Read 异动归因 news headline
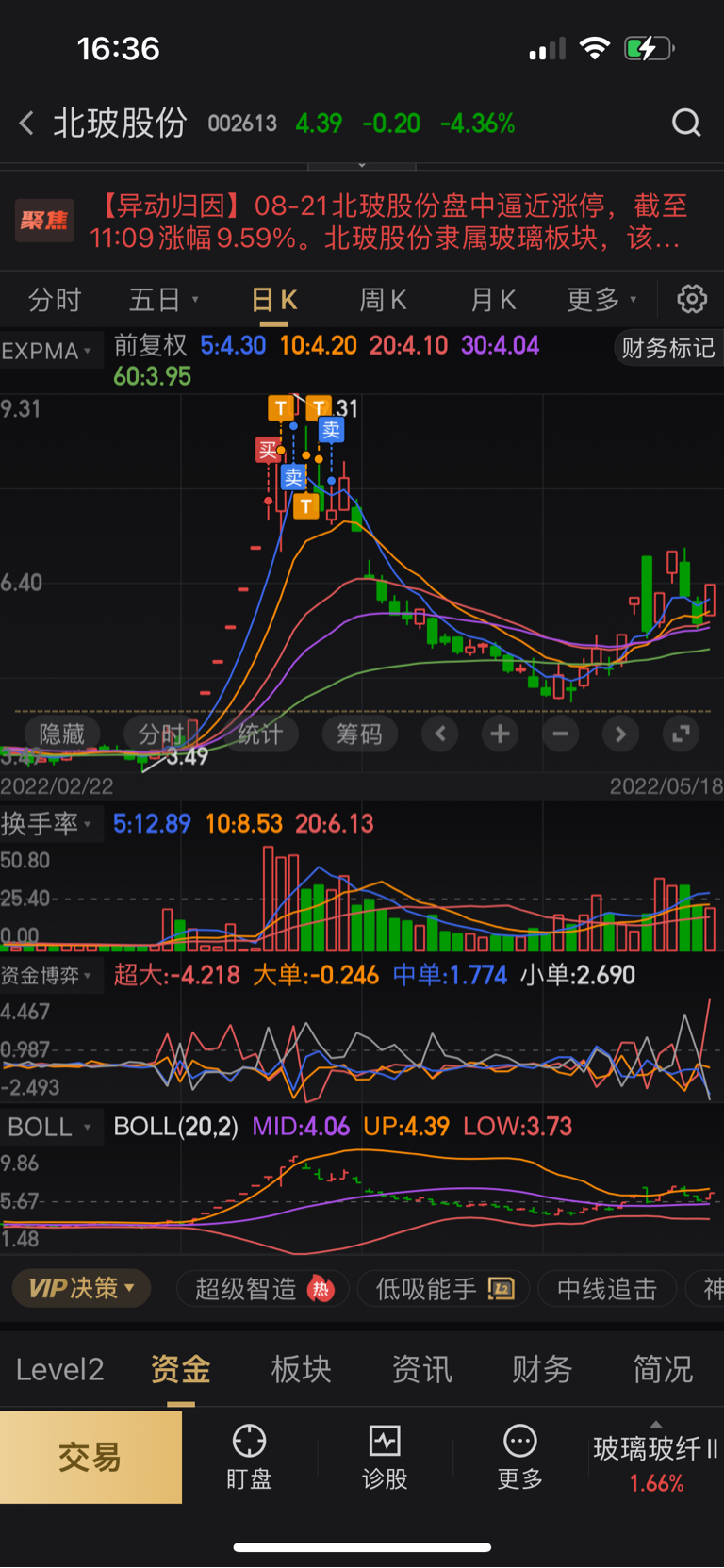 click(x=389, y=222)
